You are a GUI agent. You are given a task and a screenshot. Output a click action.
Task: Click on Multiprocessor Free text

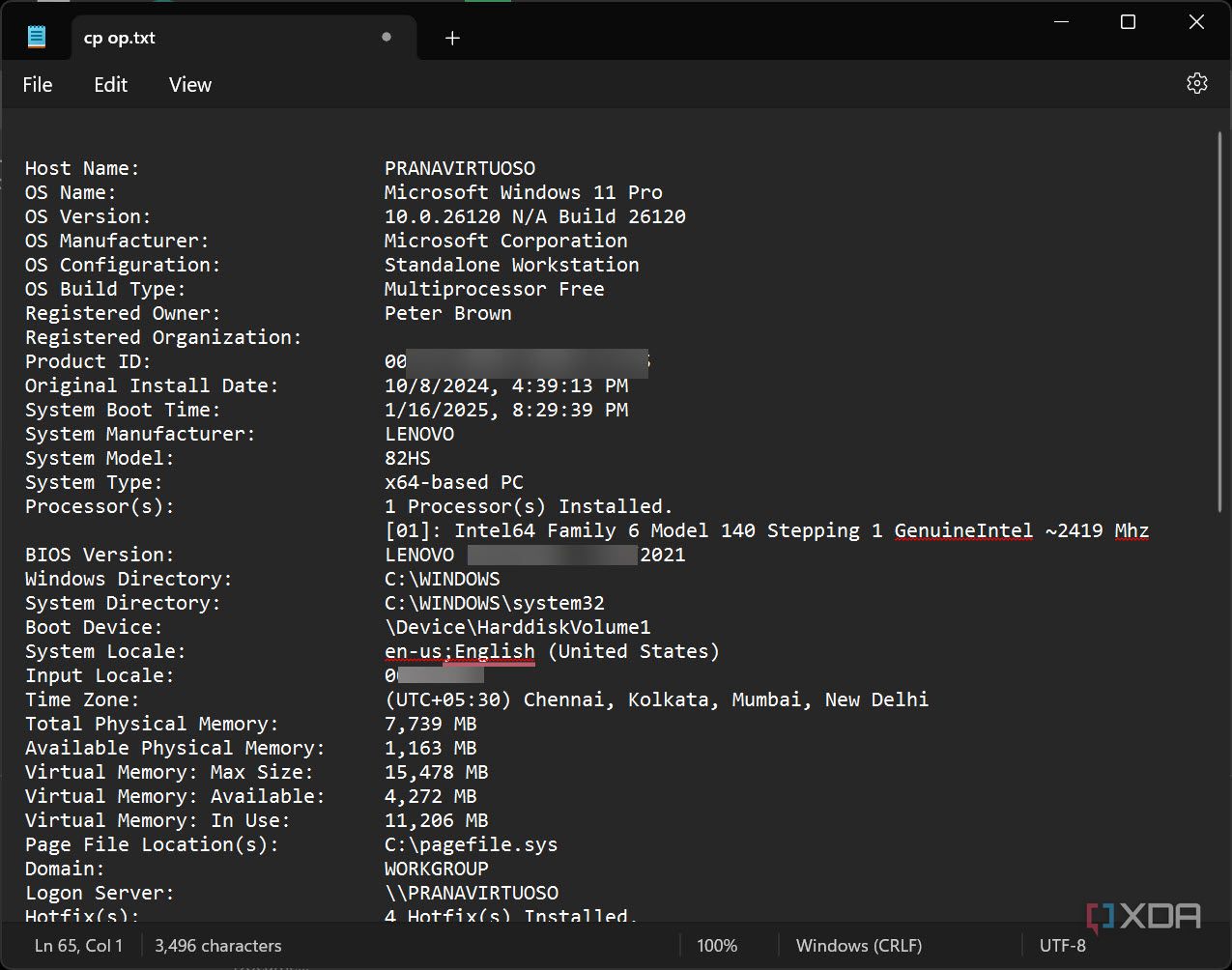(495, 289)
